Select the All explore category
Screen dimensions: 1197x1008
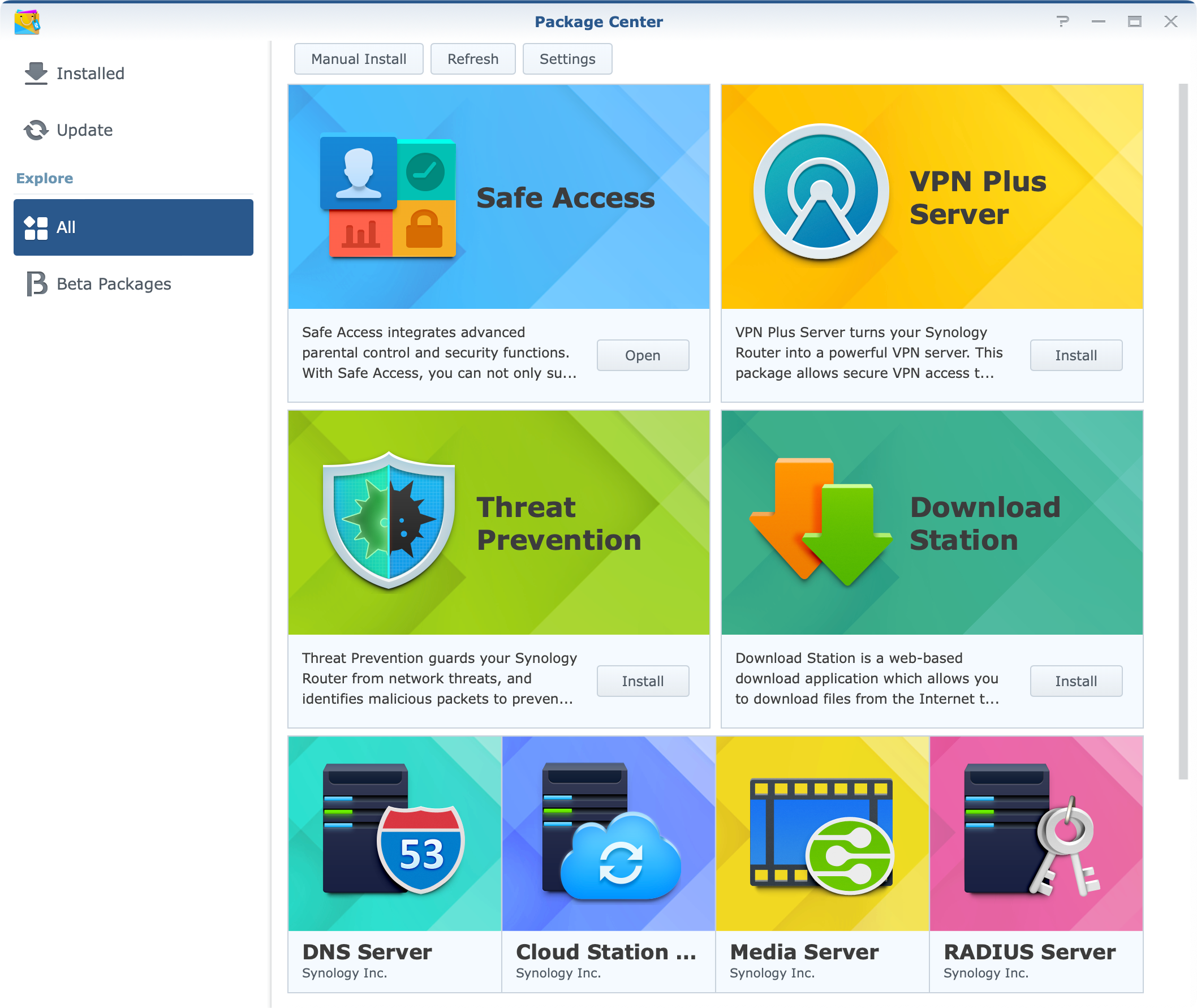coord(134,227)
